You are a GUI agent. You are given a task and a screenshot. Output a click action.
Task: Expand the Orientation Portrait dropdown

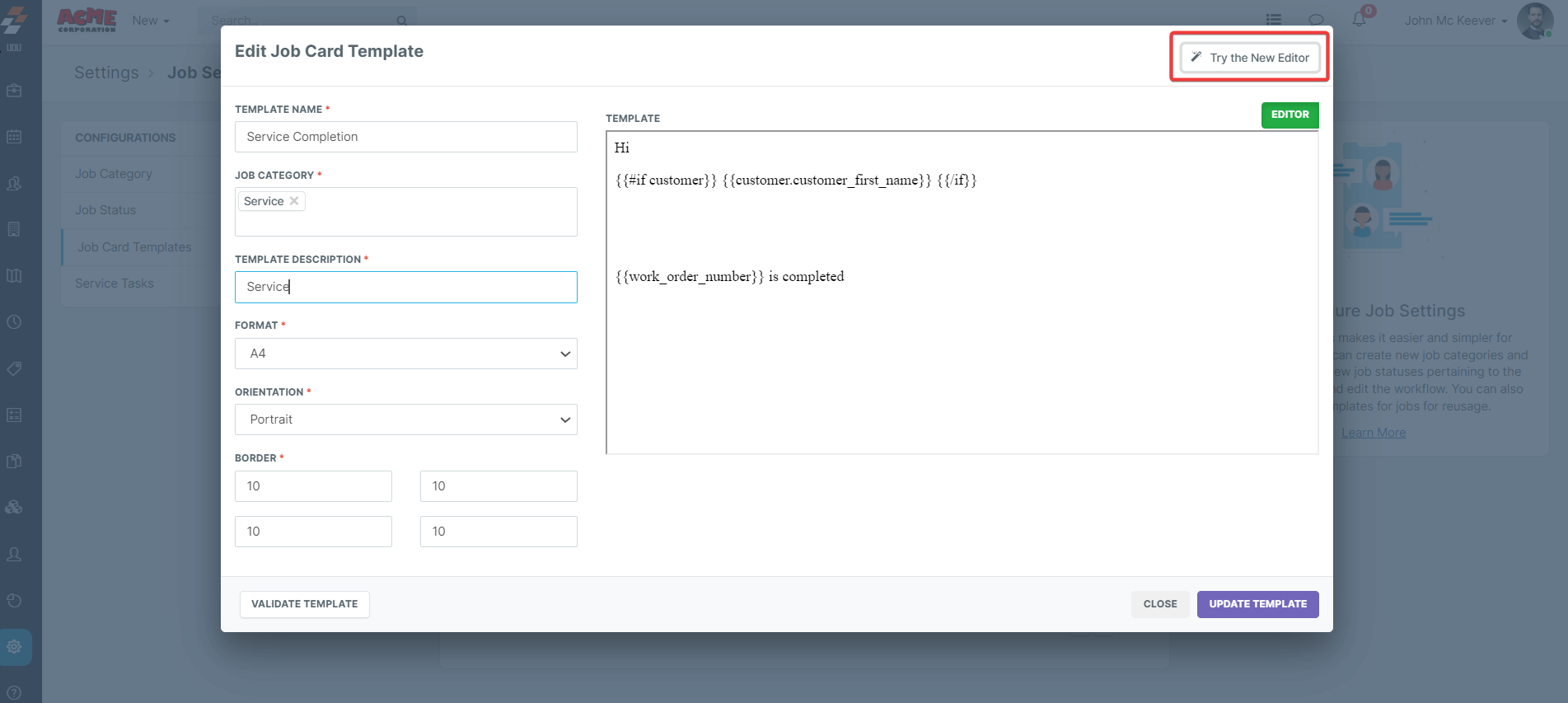point(405,419)
